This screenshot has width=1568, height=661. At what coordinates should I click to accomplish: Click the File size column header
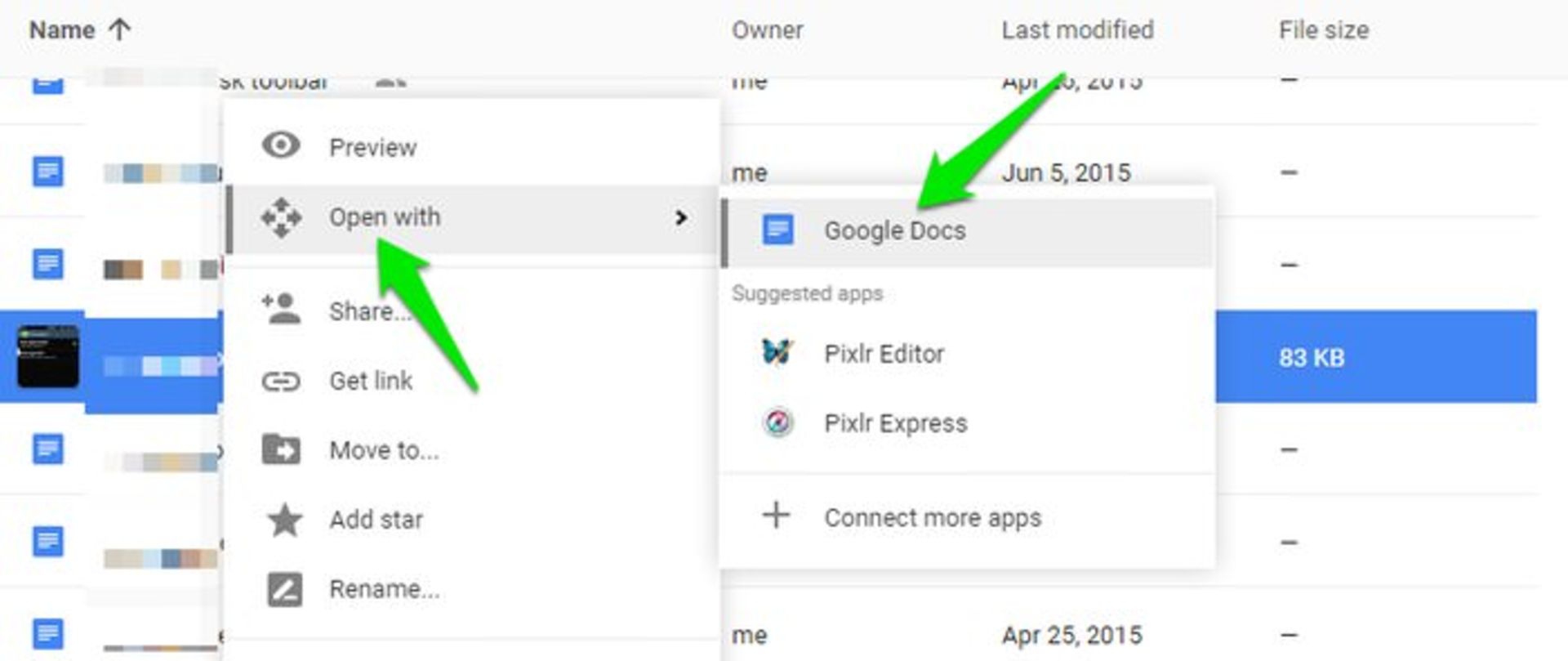tap(1323, 31)
